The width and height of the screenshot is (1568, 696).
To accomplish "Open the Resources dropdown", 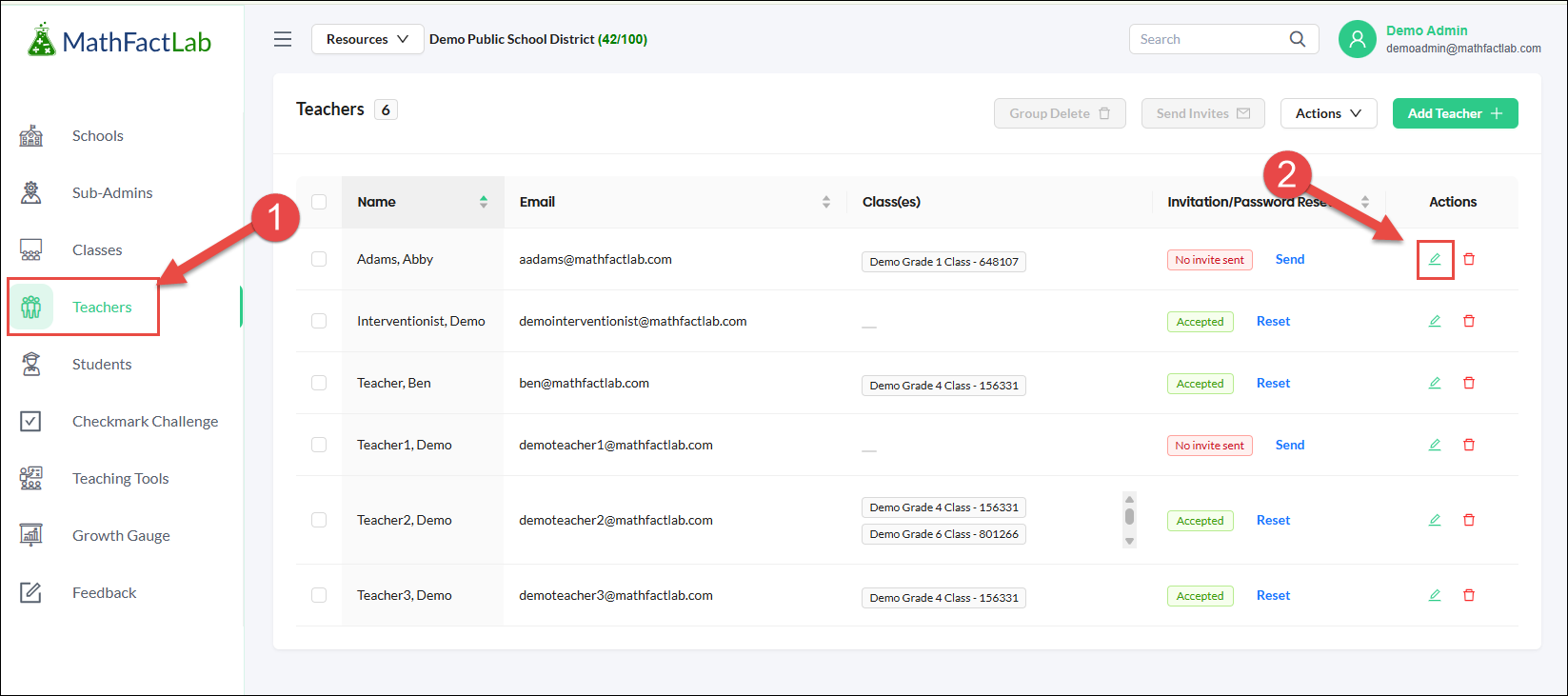I will point(367,39).
